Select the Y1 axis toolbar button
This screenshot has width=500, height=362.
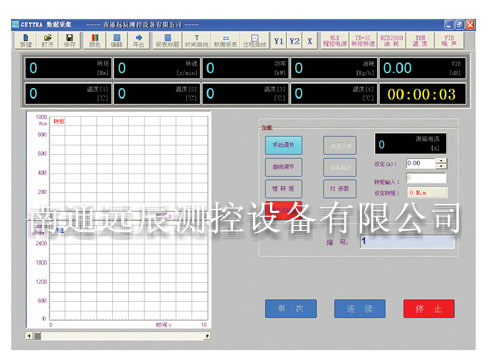click(278, 41)
